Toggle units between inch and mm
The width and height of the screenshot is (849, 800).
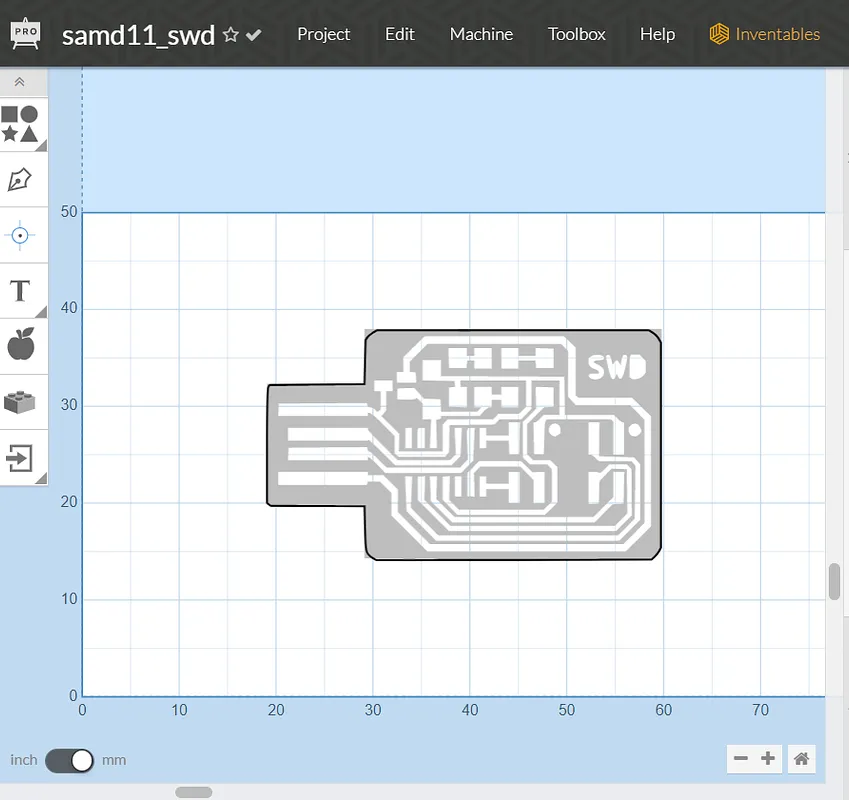tap(70, 760)
